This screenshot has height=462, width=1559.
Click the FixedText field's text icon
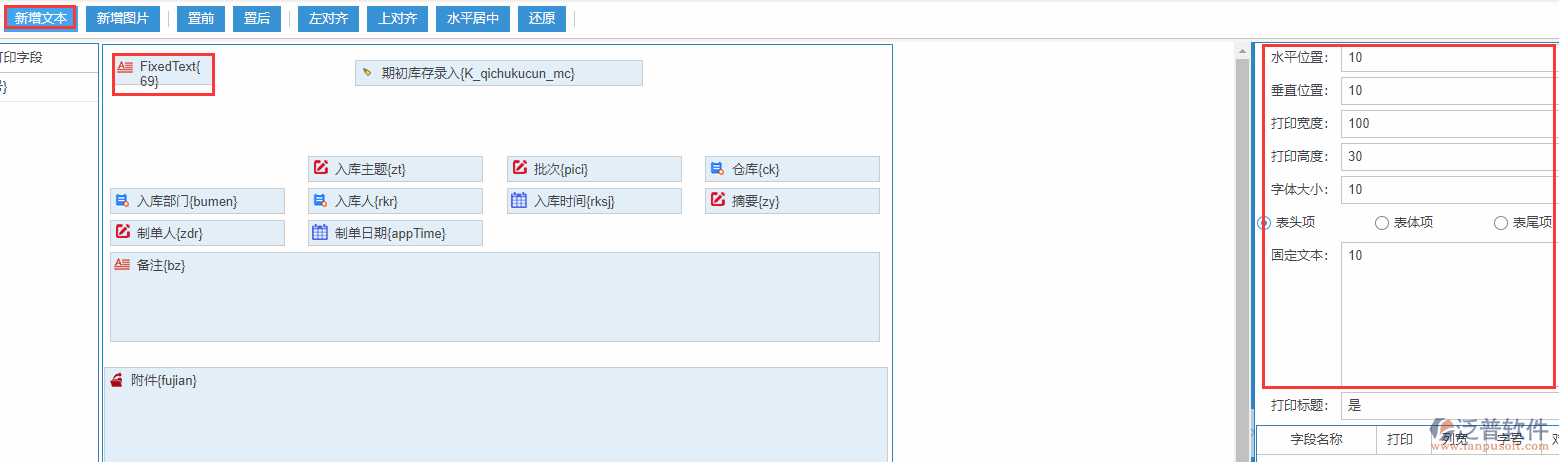click(x=125, y=67)
